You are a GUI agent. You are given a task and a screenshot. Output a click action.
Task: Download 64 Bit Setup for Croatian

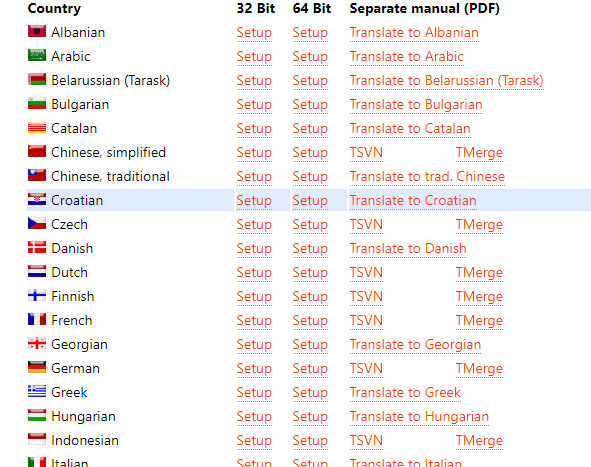310,201
